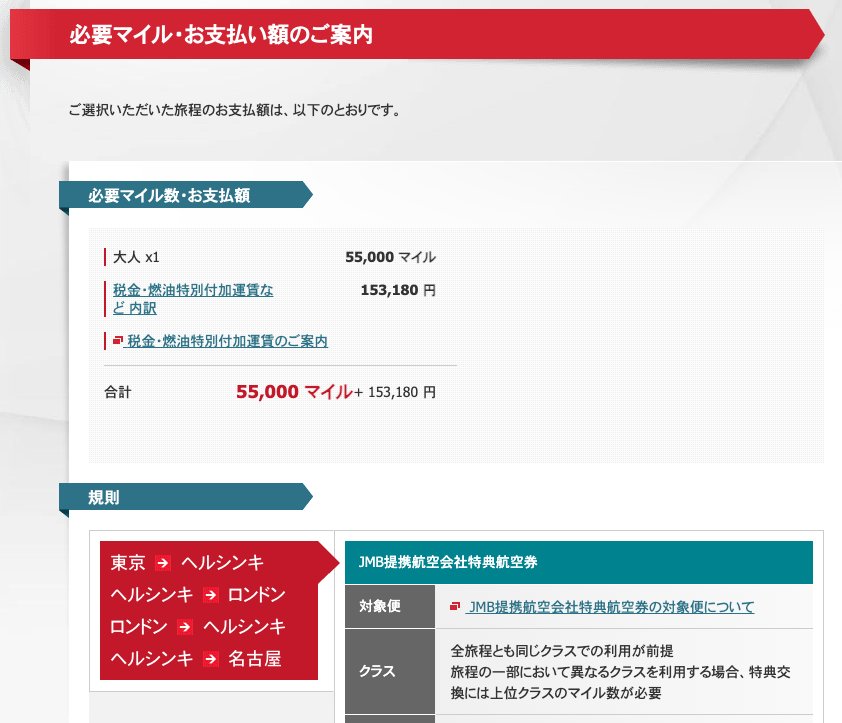Click 東京 in the itinerary panel
842x723 pixels.
(128, 563)
